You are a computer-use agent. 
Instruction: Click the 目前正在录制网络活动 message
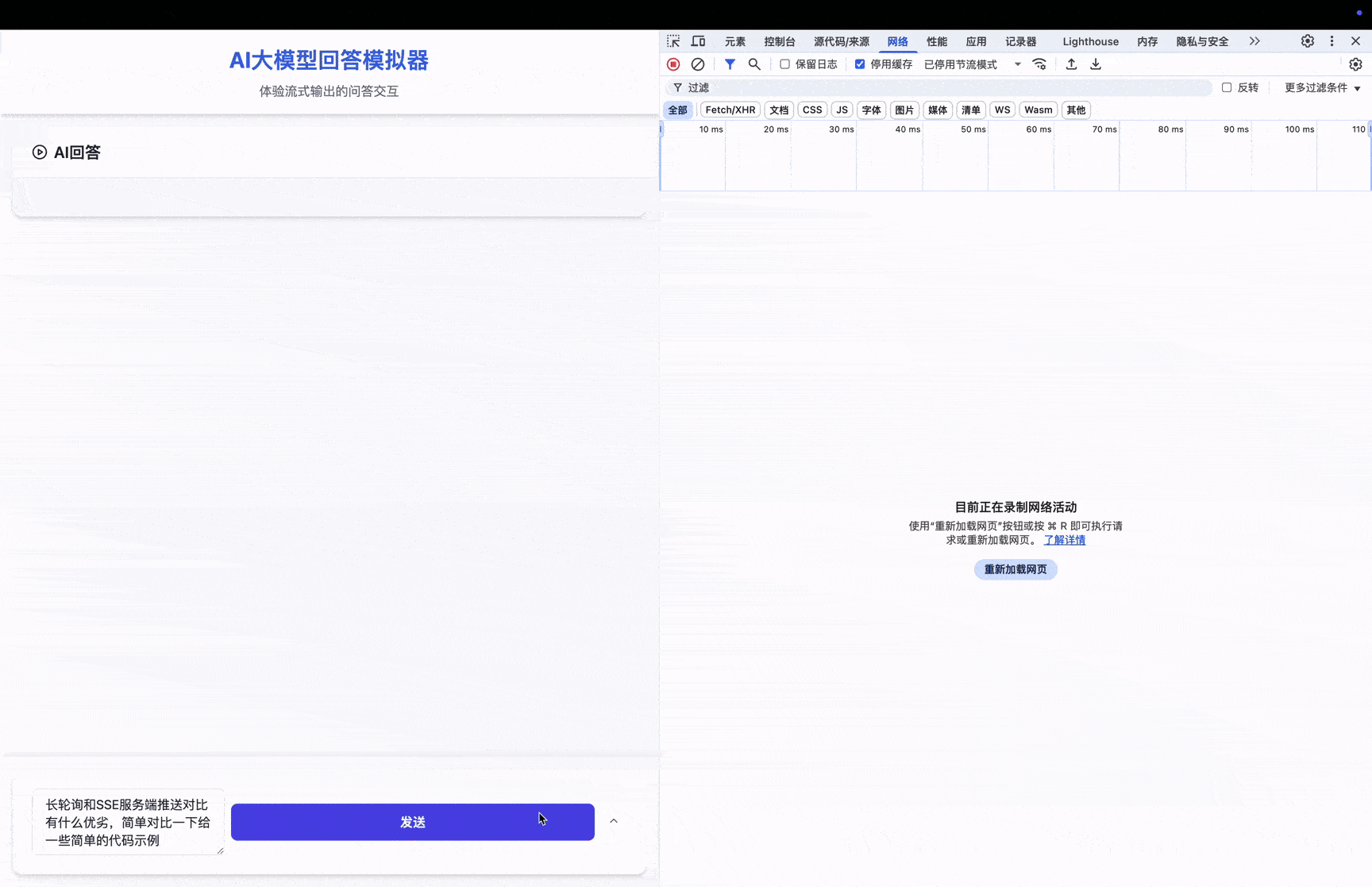(1016, 507)
